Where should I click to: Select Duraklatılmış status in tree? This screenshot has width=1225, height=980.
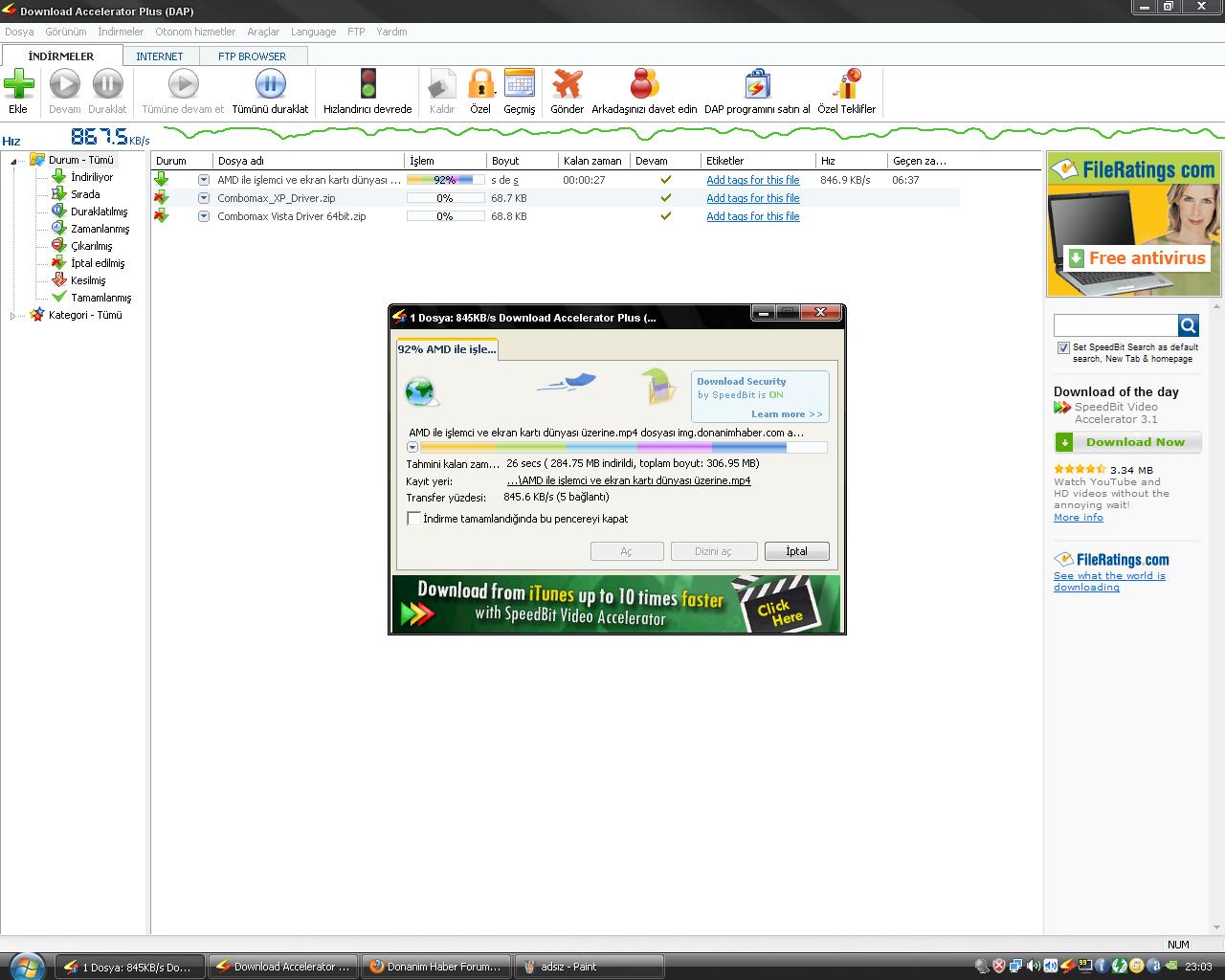click(99, 212)
